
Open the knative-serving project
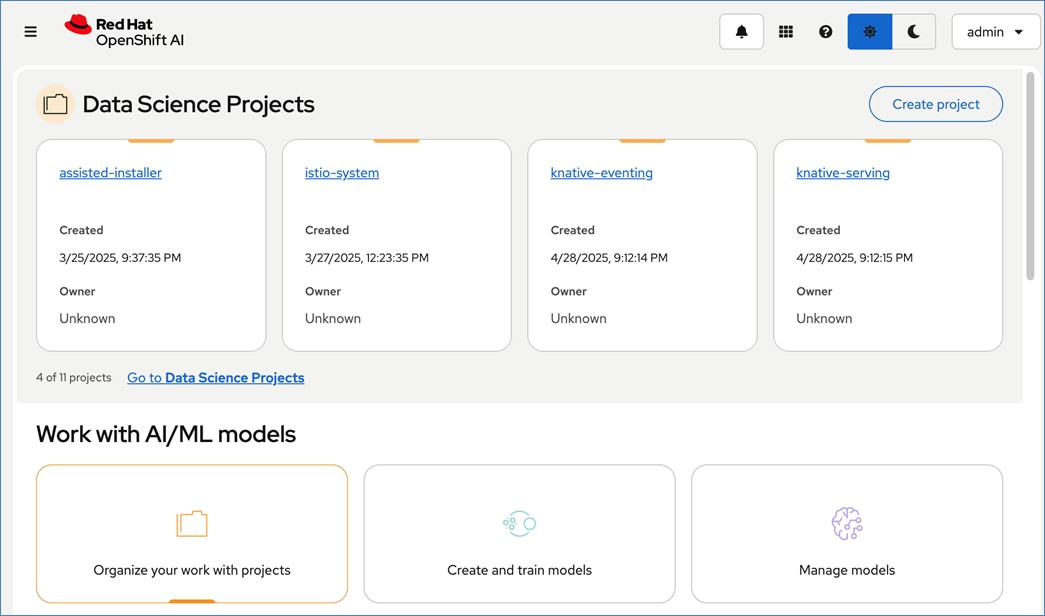coord(843,173)
